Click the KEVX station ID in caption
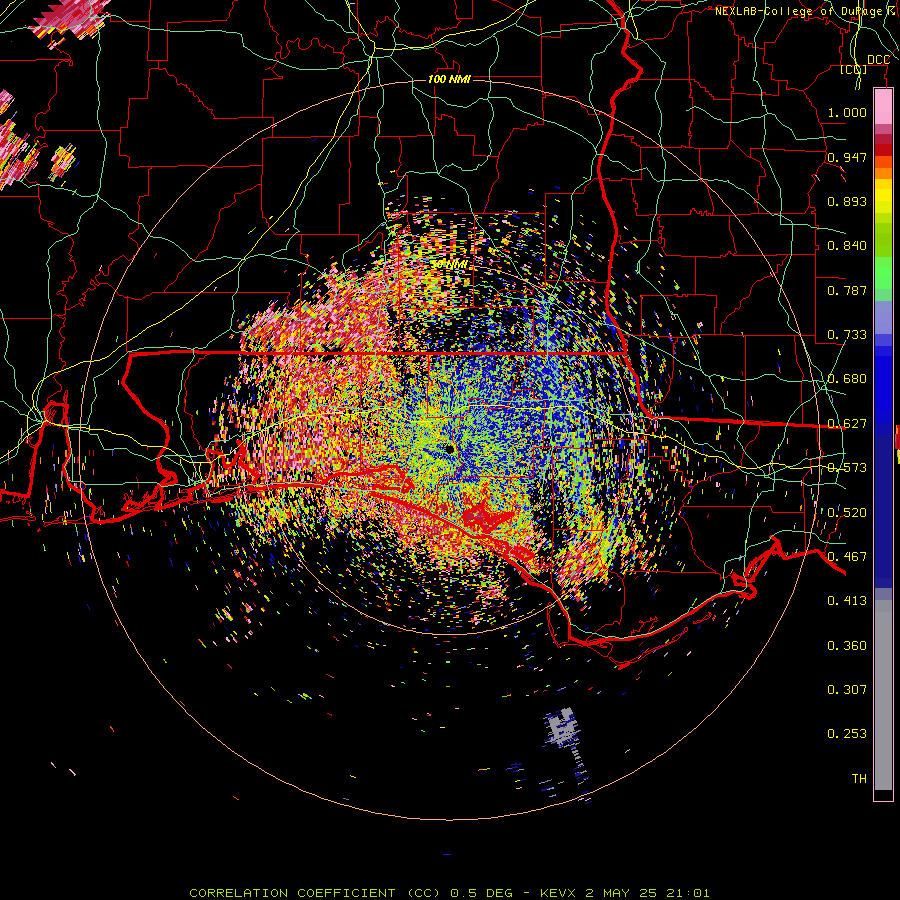900x900 pixels. pos(560,893)
